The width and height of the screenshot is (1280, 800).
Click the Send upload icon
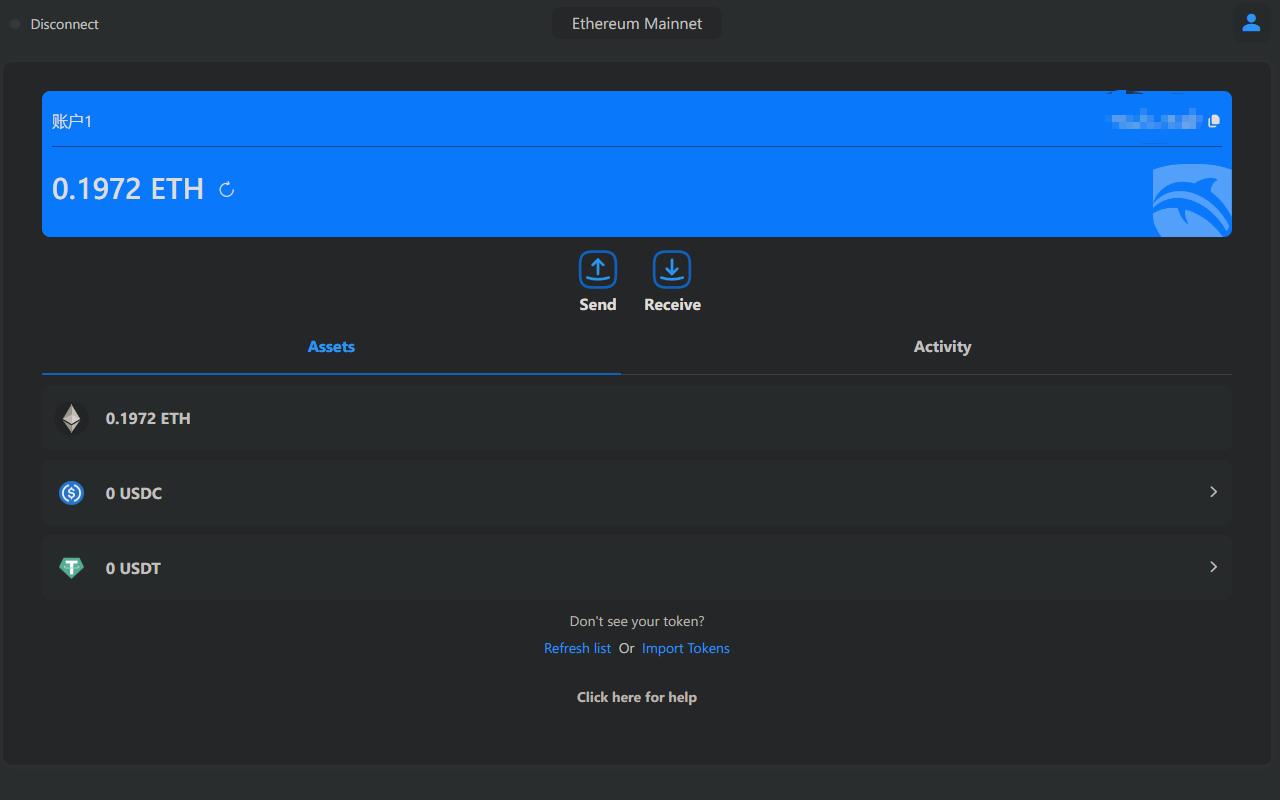pos(597,269)
